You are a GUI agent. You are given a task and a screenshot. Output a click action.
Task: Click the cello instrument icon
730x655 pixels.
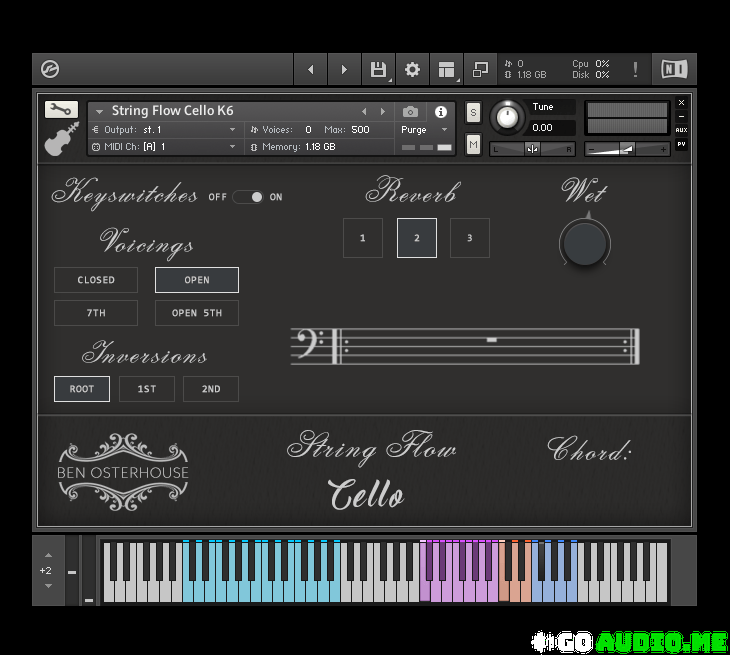coord(61,139)
